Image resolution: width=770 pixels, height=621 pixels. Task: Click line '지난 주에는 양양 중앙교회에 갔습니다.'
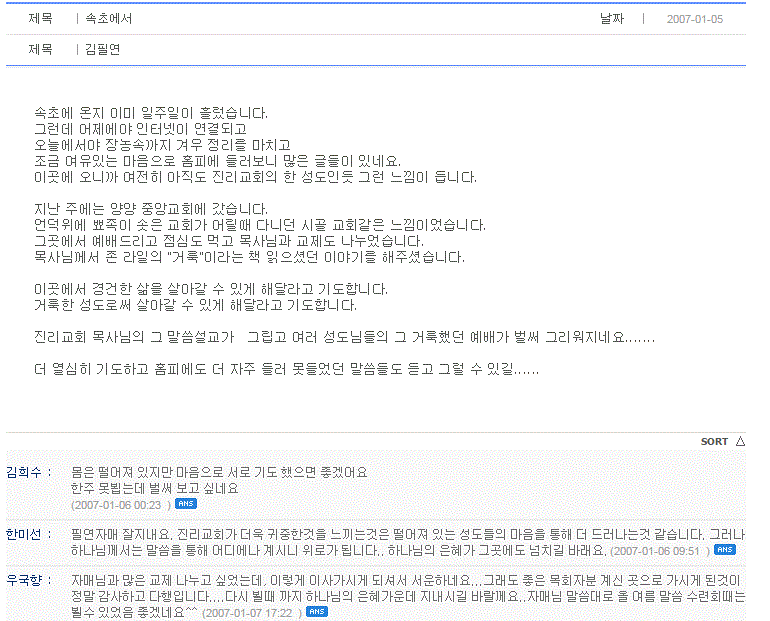(x=151, y=209)
